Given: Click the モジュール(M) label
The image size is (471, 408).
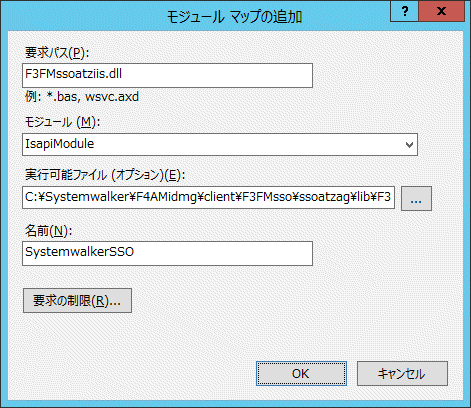Looking at the screenshot, I should point(63,122).
